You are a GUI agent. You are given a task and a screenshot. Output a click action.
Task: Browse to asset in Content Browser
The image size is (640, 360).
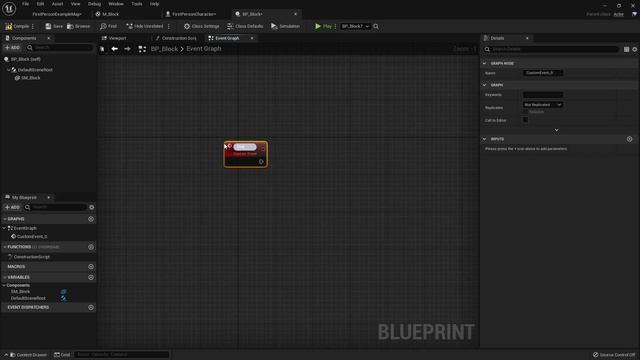click(x=78, y=26)
